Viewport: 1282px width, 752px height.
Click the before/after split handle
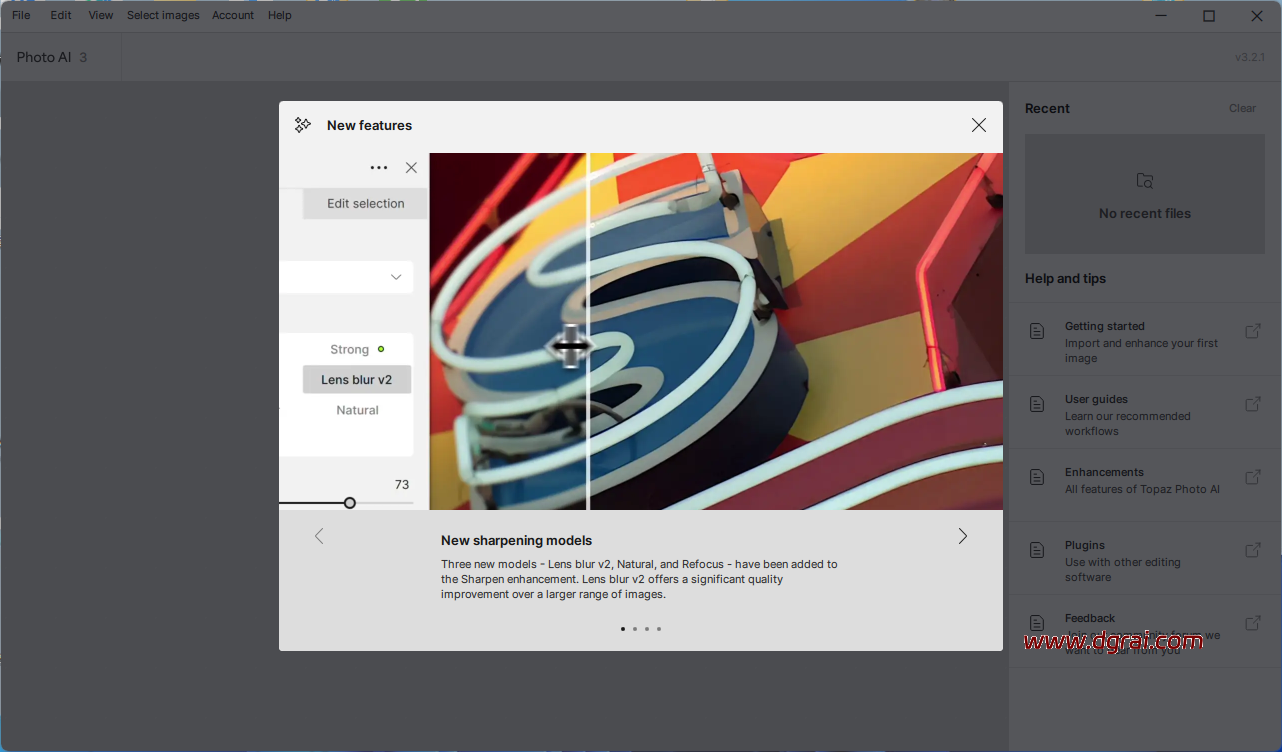coord(570,346)
